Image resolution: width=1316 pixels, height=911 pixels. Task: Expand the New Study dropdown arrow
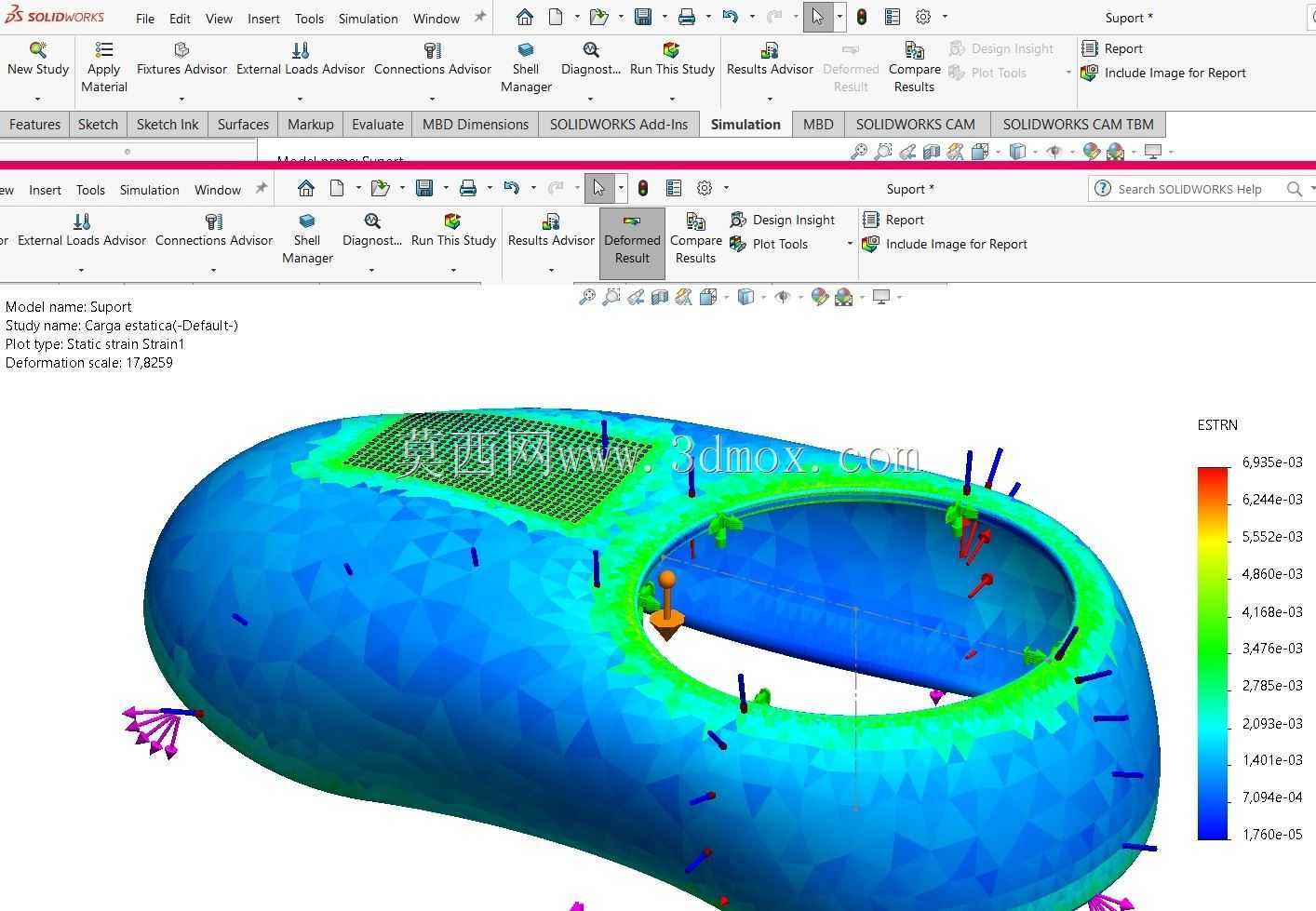pos(38,99)
